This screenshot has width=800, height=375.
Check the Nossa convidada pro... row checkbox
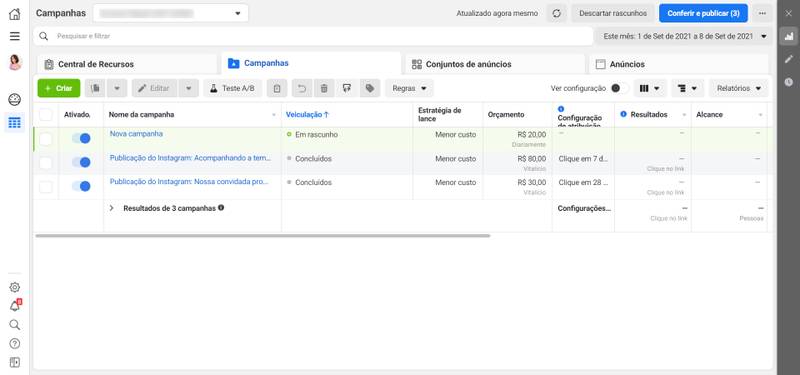(x=46, y=187)
